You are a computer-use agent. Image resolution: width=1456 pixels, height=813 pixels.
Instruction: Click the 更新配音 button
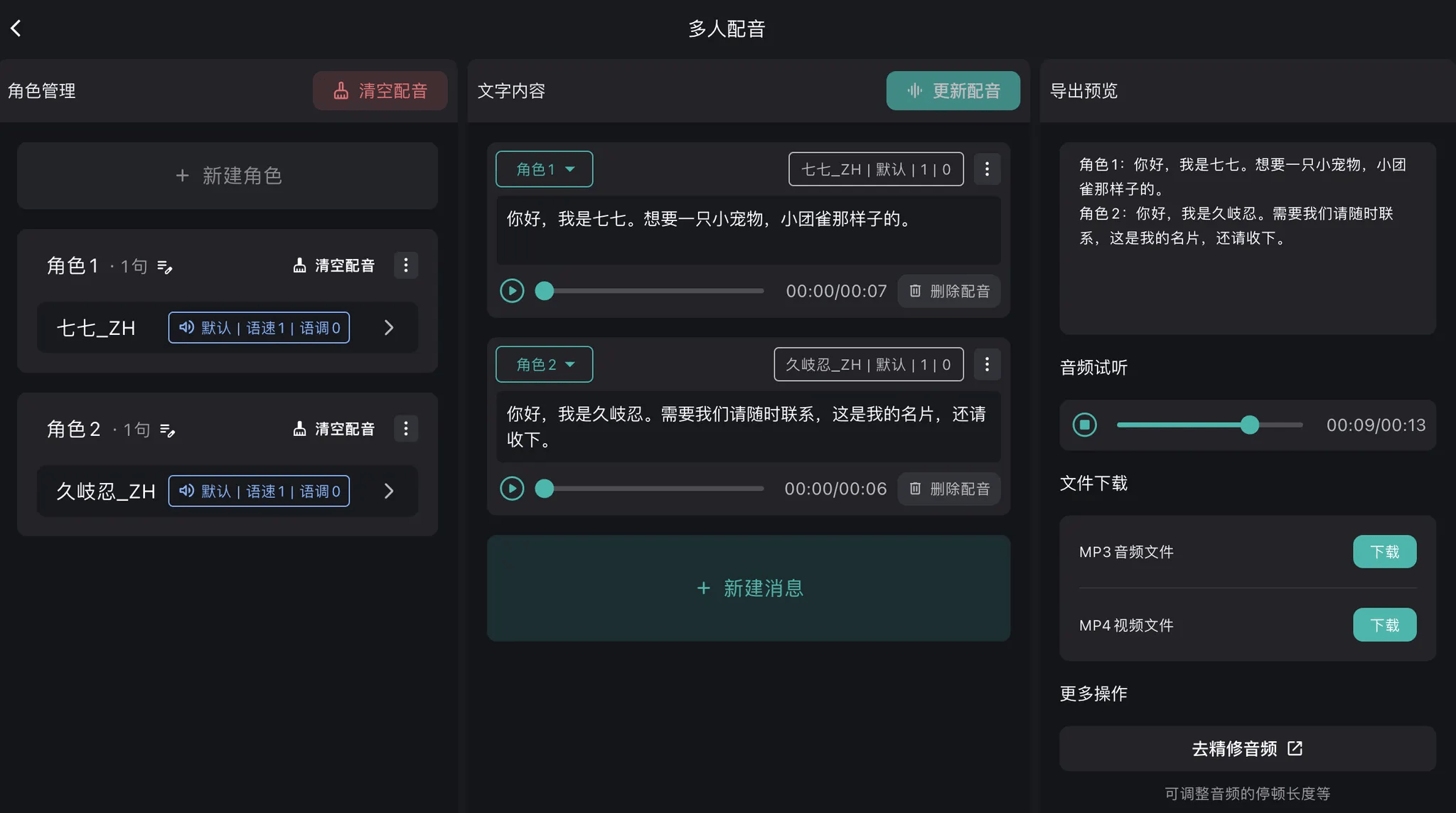(953, 91)
